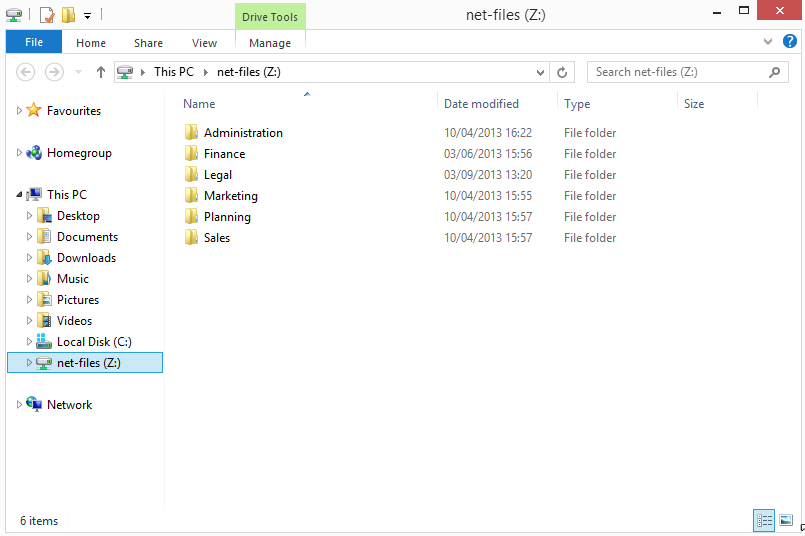Switch to Large icons view in status bar
Image resolution: width=805 pixels, height=536 pixels.
pyautogui.click(x=786, y=521)
